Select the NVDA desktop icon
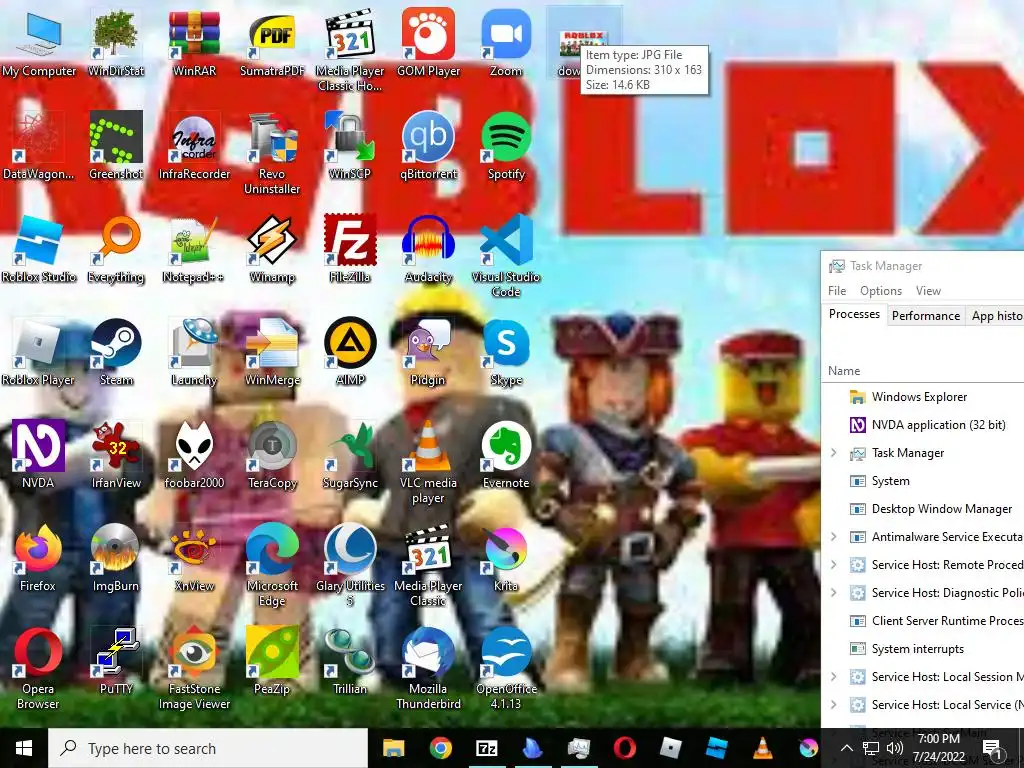This screenshot has width=1024, height=768. click(x=39, y=455)
